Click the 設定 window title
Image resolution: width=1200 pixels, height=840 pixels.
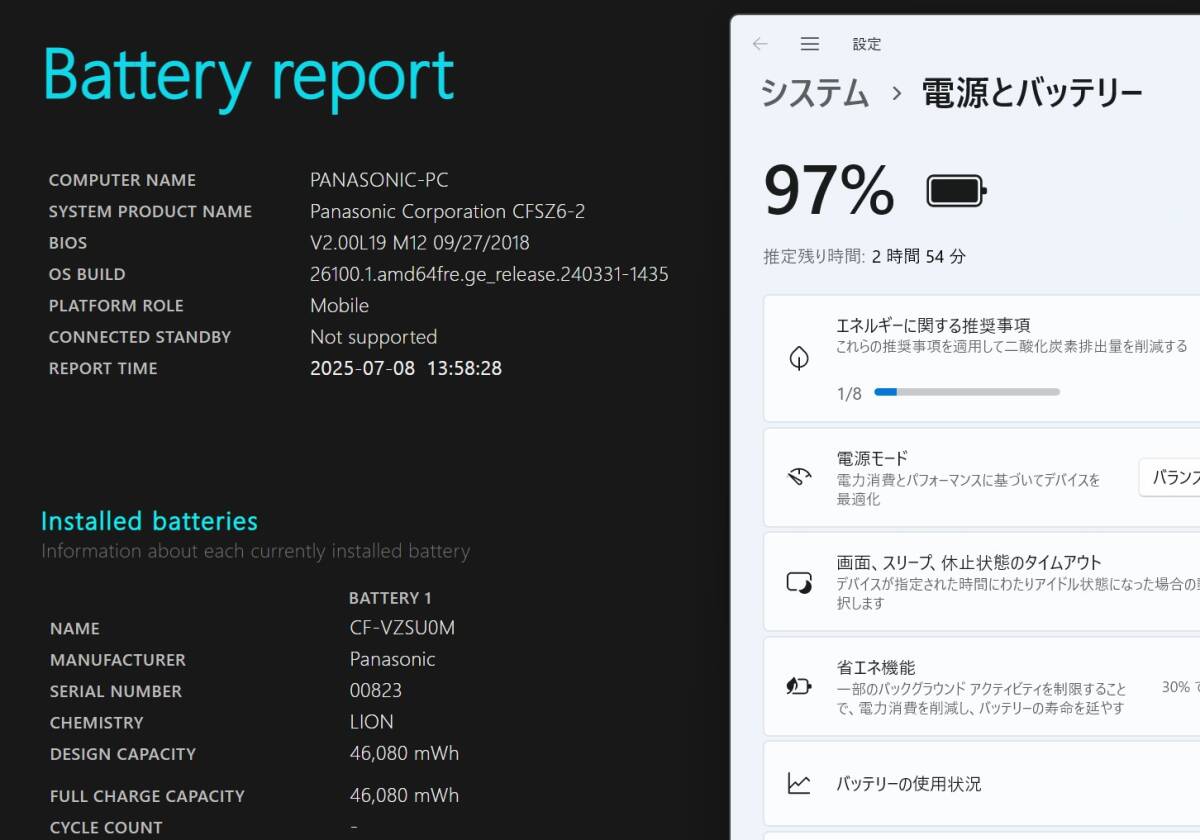click(867, 44)
